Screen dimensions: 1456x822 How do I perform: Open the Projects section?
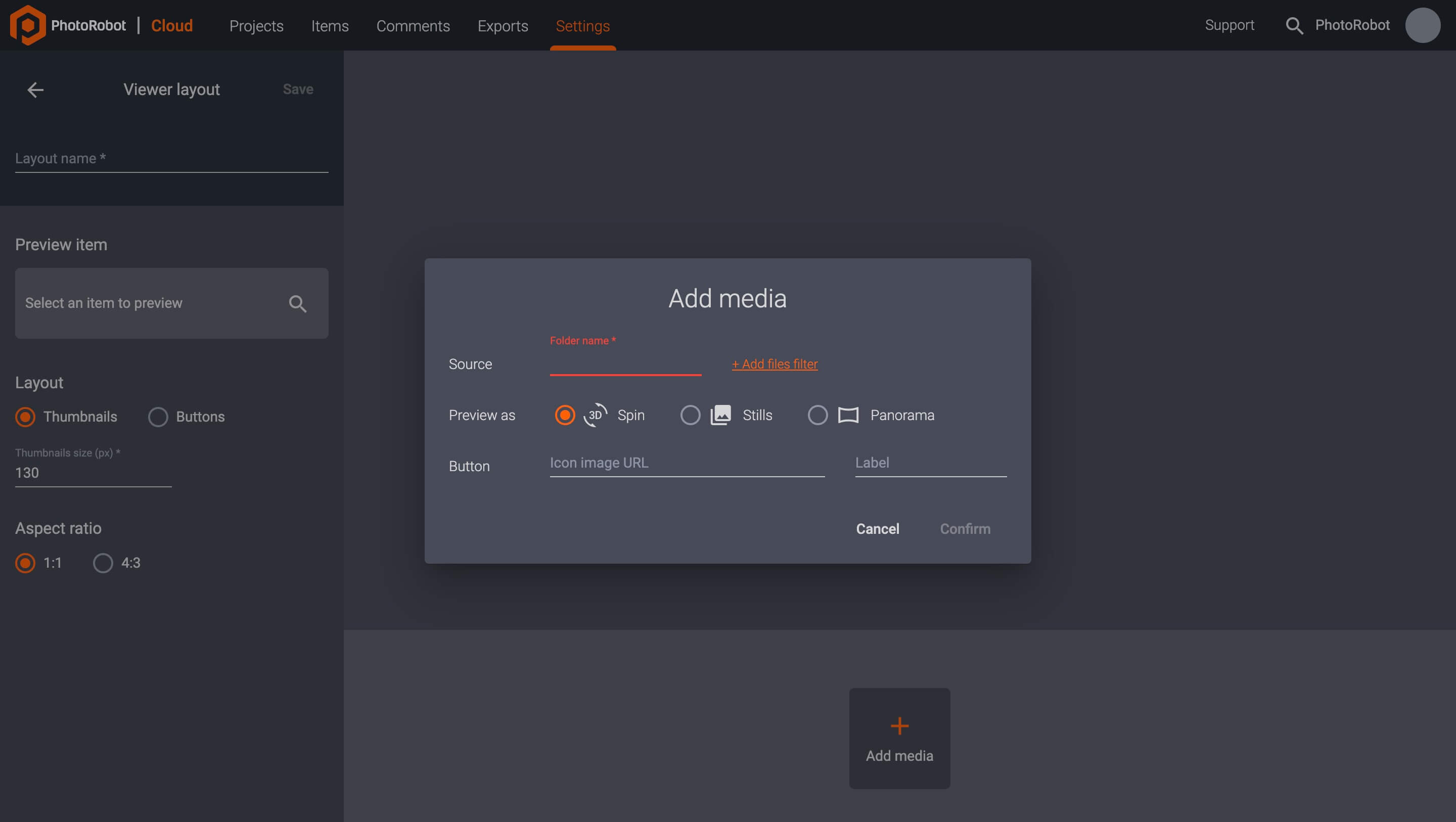coord(256,26)
